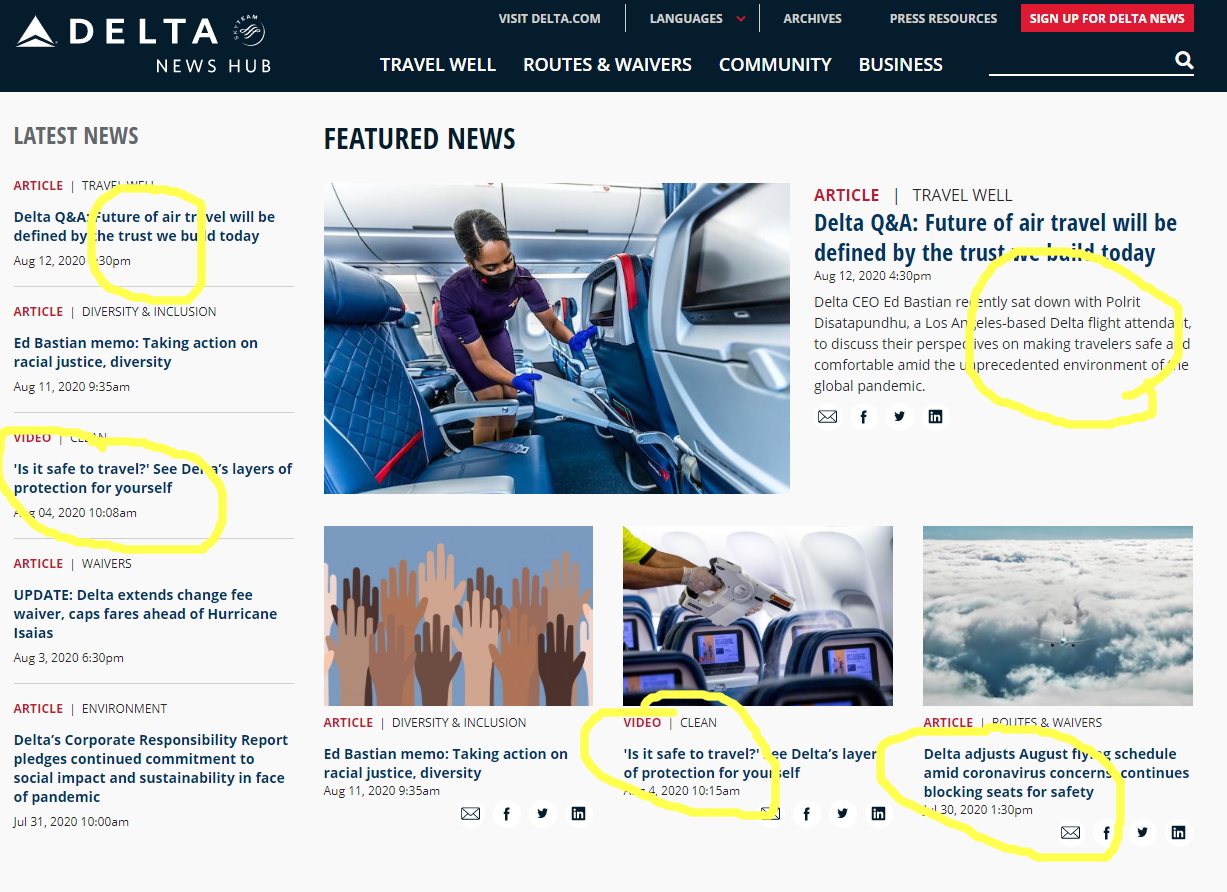
Task: Select the COMMUNITY navigation item
Action: [x=775, y=64]
